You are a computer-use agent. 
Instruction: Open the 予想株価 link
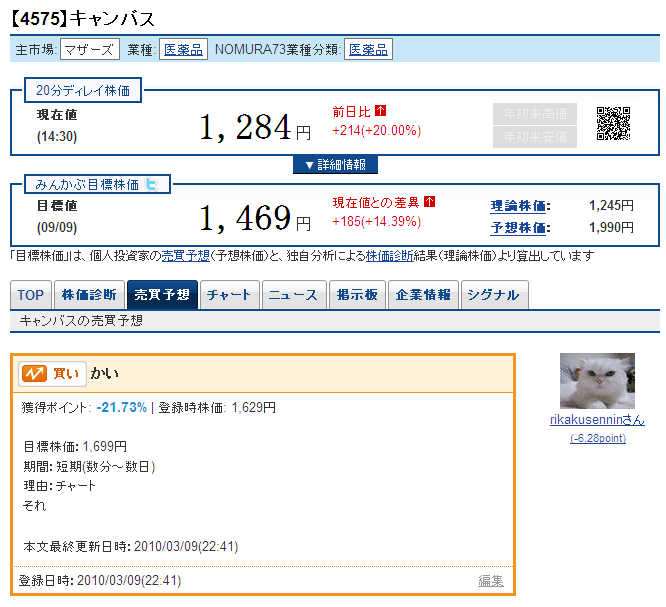pos(519,228)
